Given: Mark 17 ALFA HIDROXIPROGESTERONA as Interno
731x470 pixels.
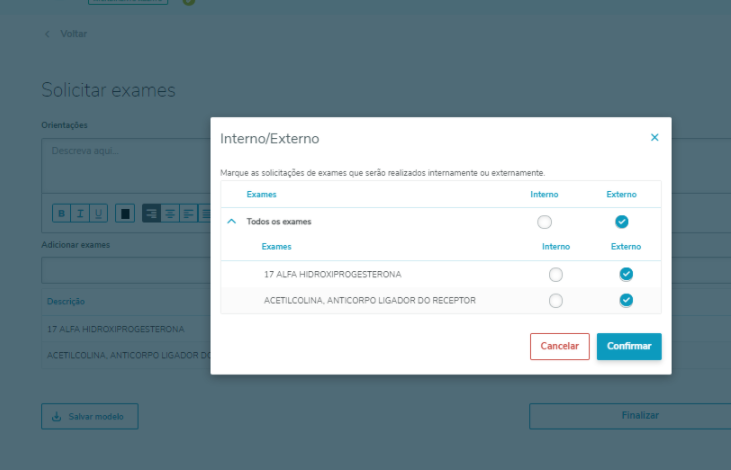Looking at the screenshot, I should pyautogui.click(x=556, y=275).
